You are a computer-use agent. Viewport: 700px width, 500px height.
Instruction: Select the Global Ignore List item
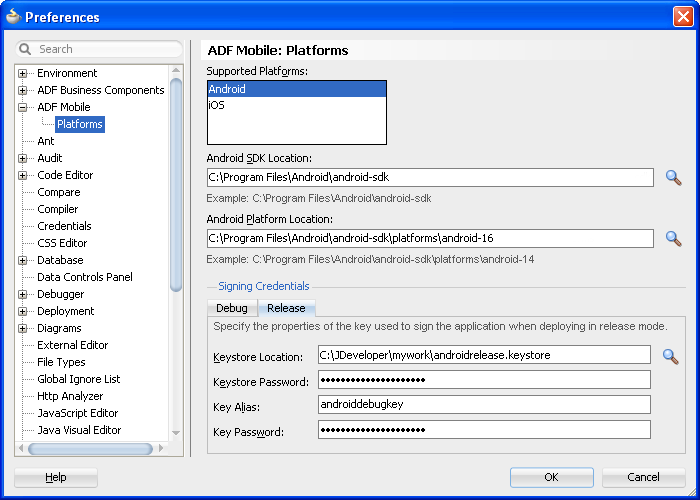pyautogui.click(x=79, y=379)
